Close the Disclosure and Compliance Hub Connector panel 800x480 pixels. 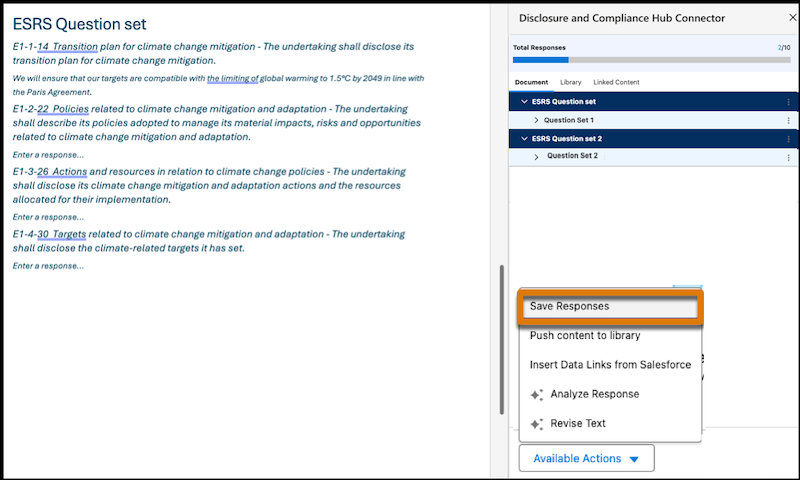pos(793,17)
